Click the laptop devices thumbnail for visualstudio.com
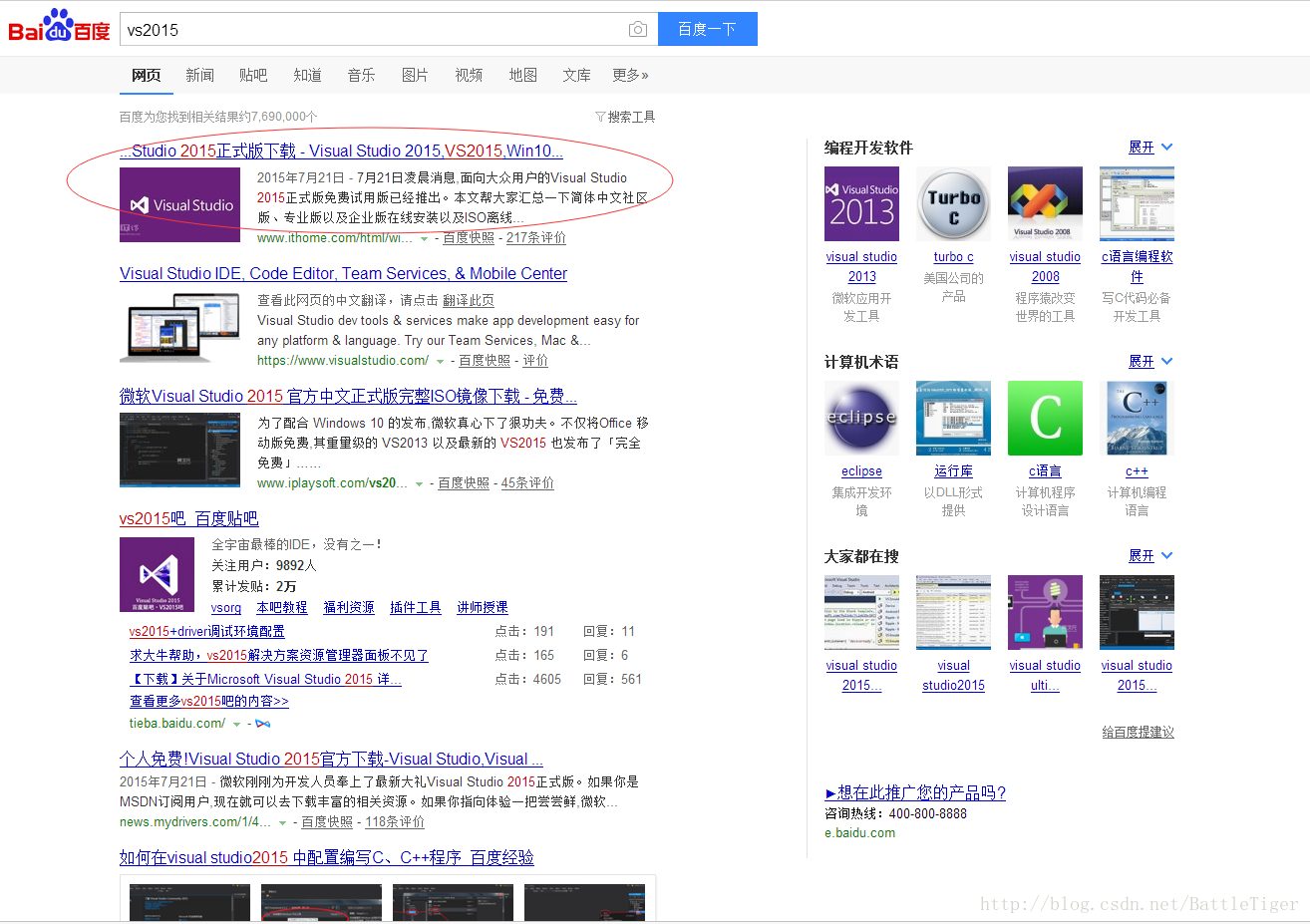The width and height of the screenshot is (1310, 924). (x=179, y=327)
